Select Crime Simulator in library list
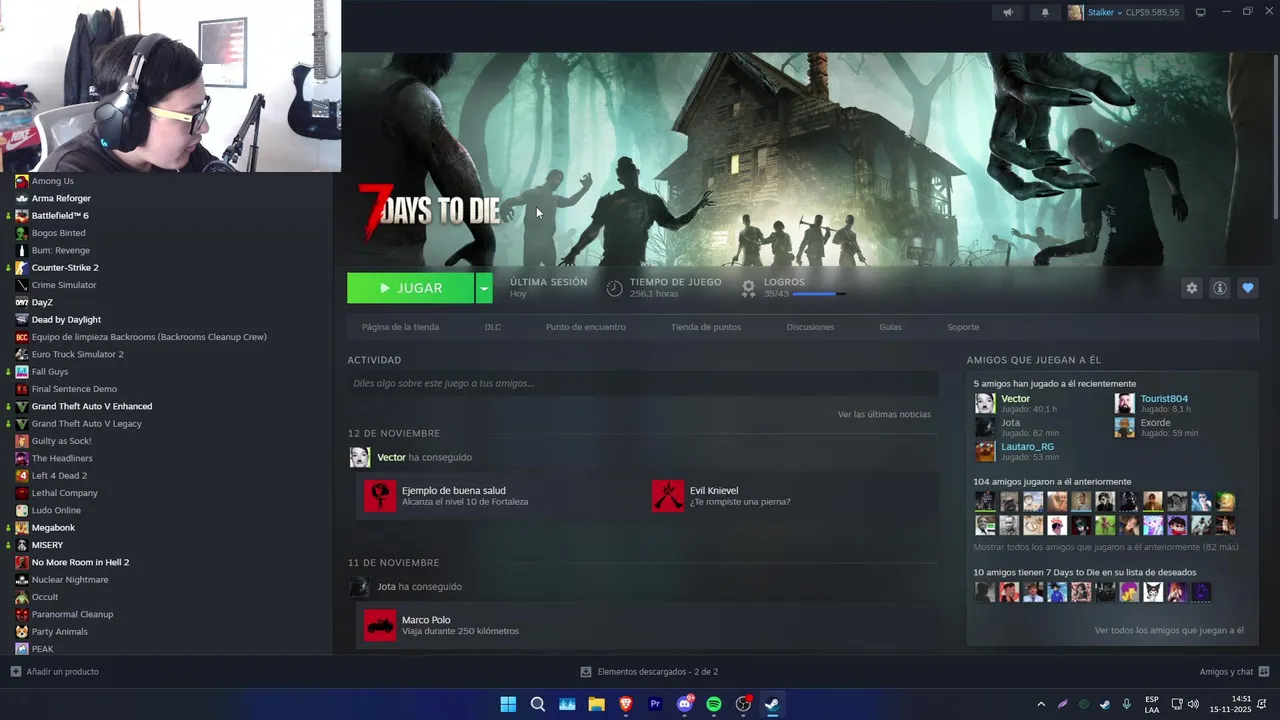The height and width of the screenshot is (720, 1280). click(64, 285)
